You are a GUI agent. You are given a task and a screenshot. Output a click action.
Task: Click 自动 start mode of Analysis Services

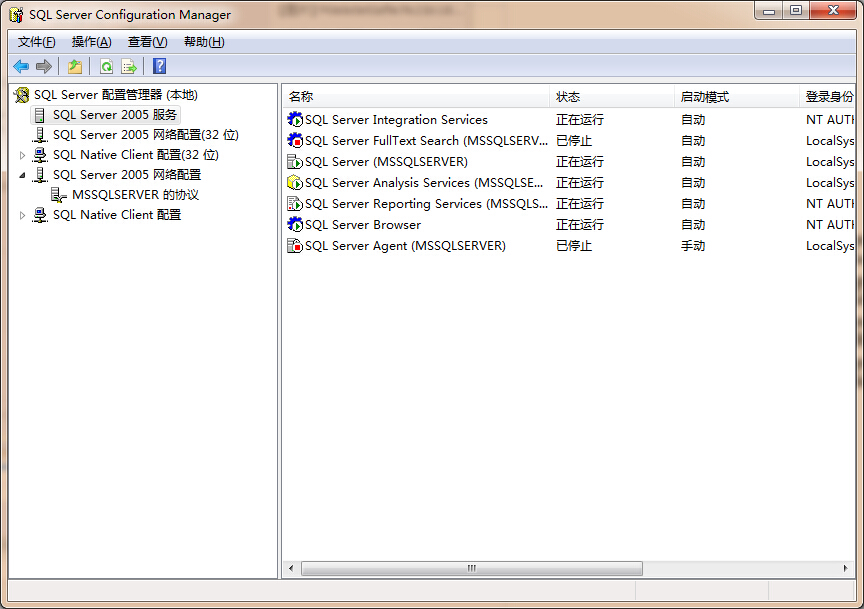693,182
